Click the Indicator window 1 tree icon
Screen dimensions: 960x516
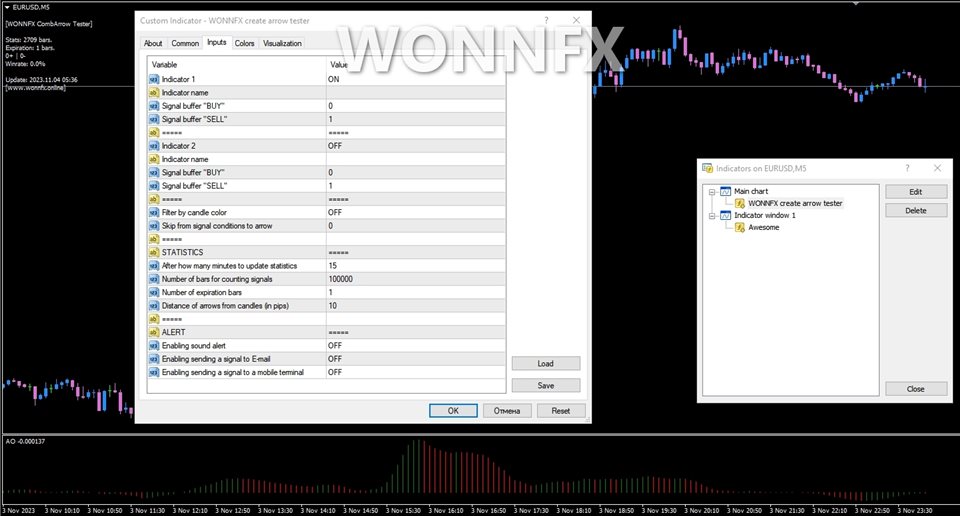tap(726, 215)
